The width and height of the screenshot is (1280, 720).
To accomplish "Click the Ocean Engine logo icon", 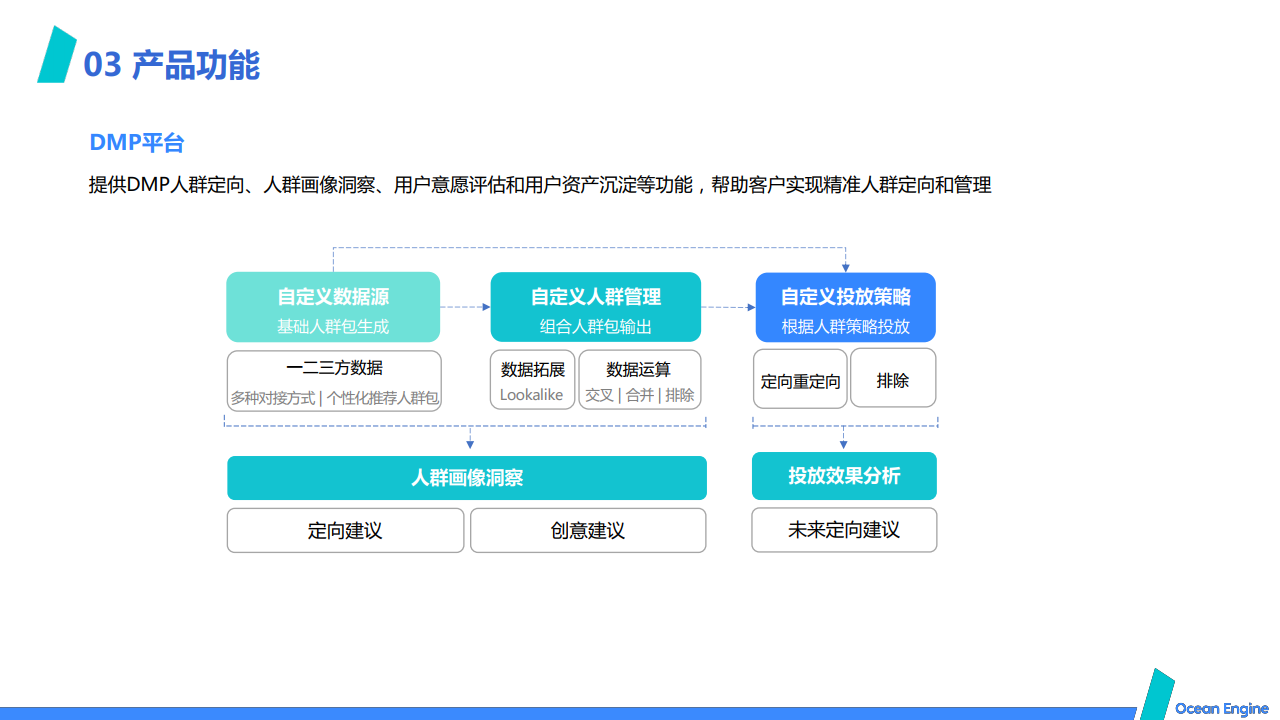I will click(x=1157, y=694).
